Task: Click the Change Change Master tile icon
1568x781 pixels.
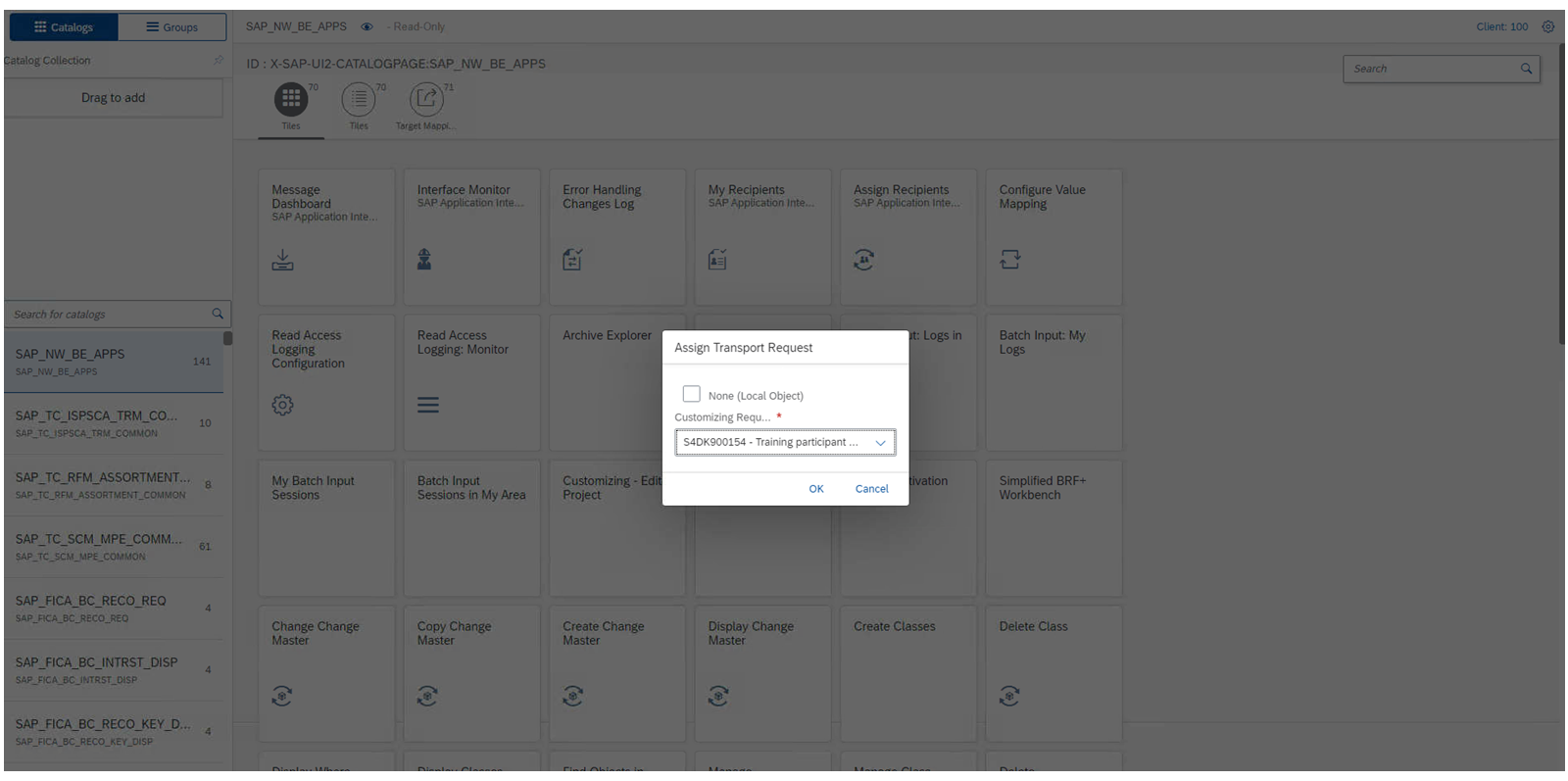Action: pos(282,696)
